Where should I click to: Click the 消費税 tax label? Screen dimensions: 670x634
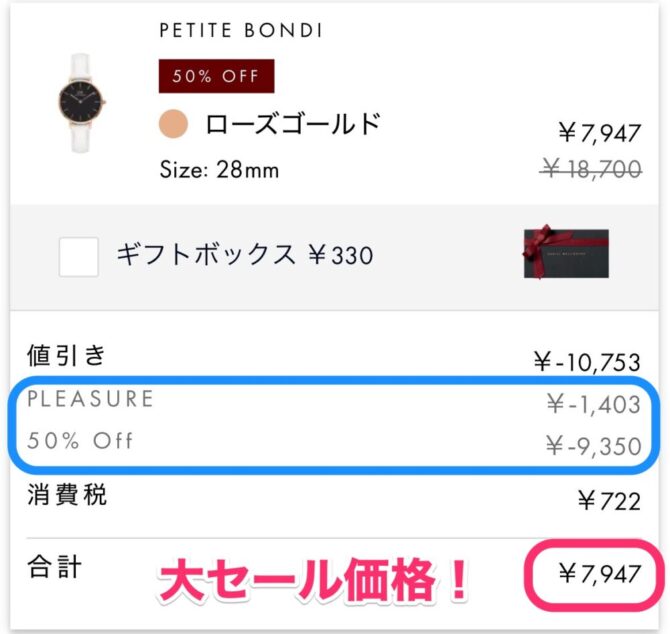(x=66, y=494)
